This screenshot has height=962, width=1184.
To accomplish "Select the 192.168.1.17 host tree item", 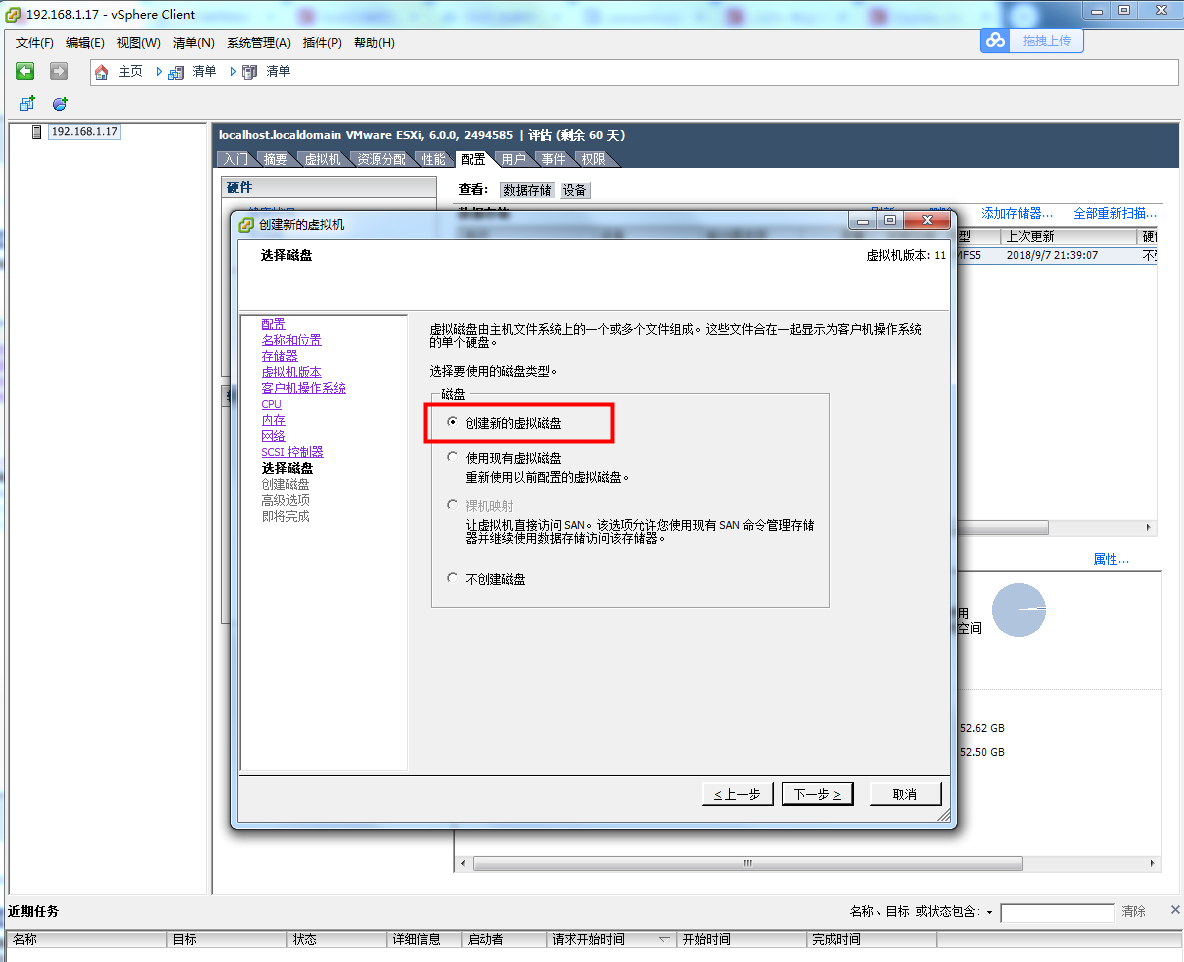I will [x=85, y=131].
